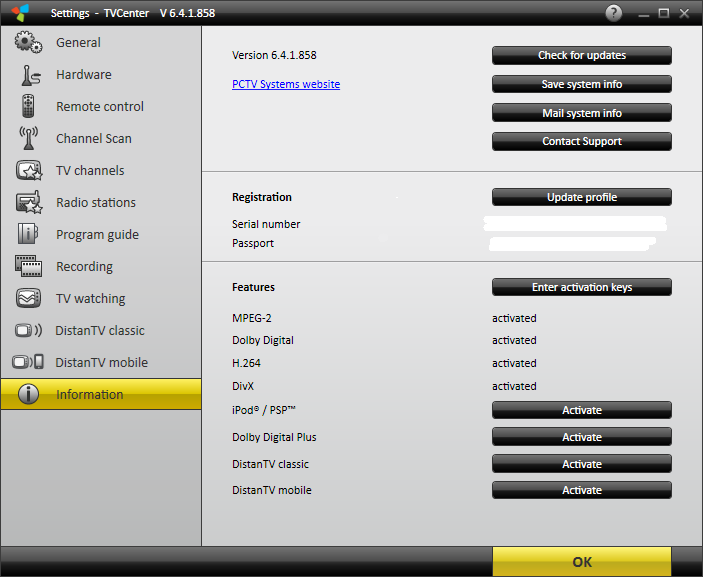Click Check for updates button
Viewport: 703px width, 577px height.
pos(581,55)
